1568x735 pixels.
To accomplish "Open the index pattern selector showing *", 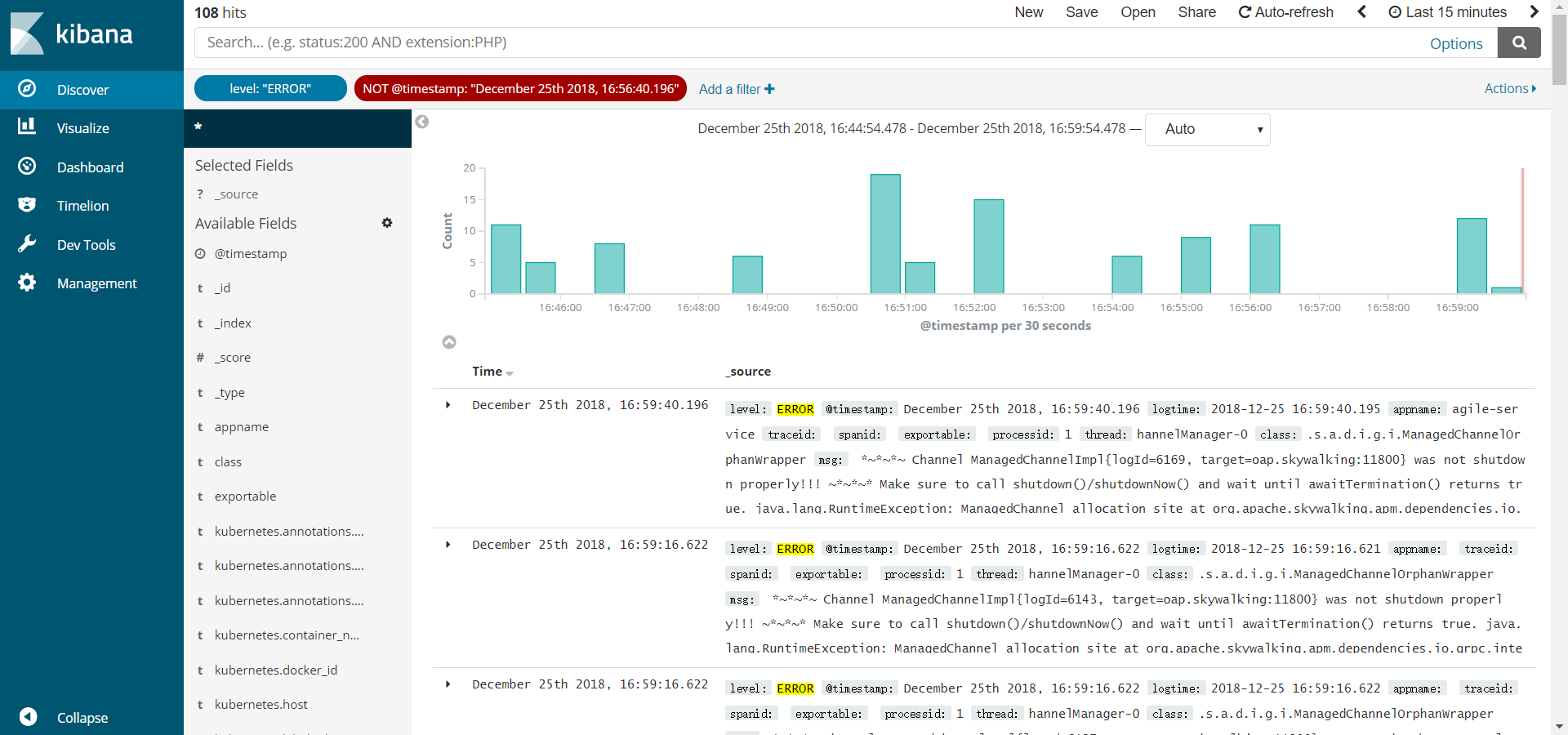I will point(297,128).
